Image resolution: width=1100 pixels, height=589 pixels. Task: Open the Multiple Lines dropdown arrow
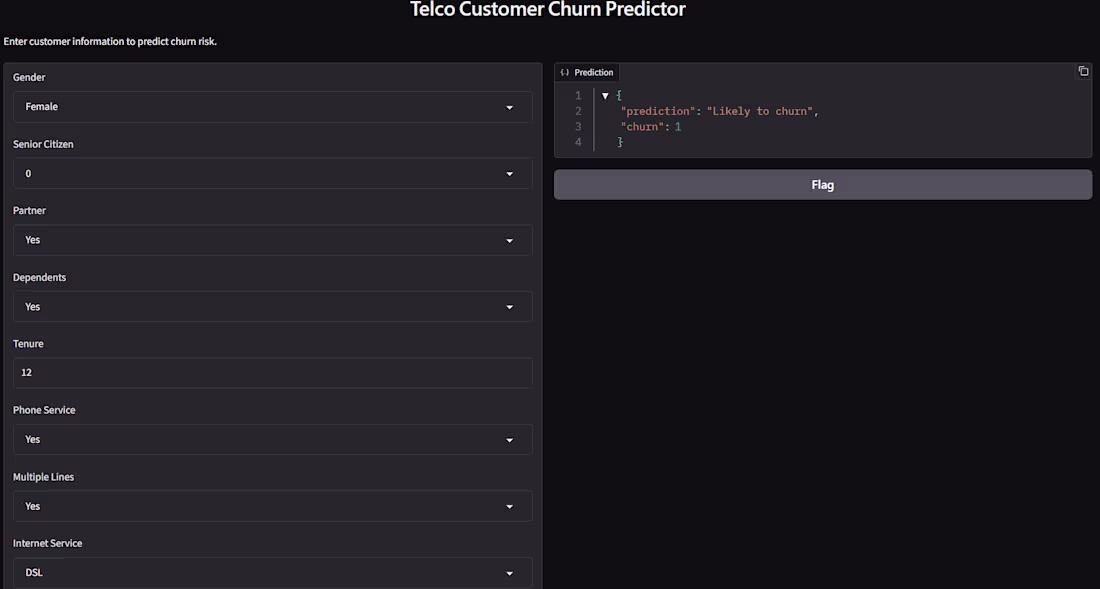point(509,506)
